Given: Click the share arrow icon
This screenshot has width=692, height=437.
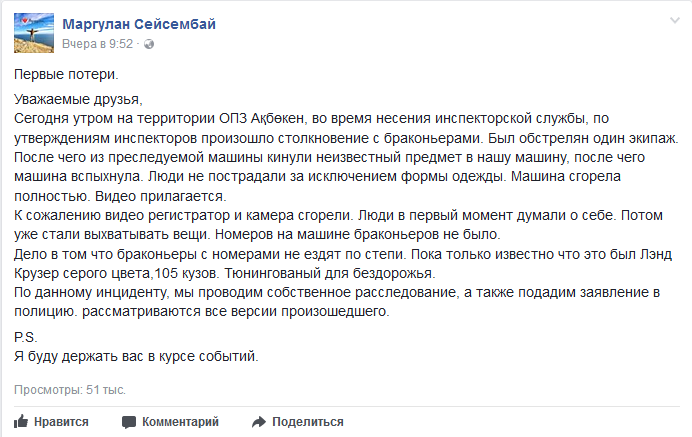Looking at the screenshot, I should pos(258,422).
